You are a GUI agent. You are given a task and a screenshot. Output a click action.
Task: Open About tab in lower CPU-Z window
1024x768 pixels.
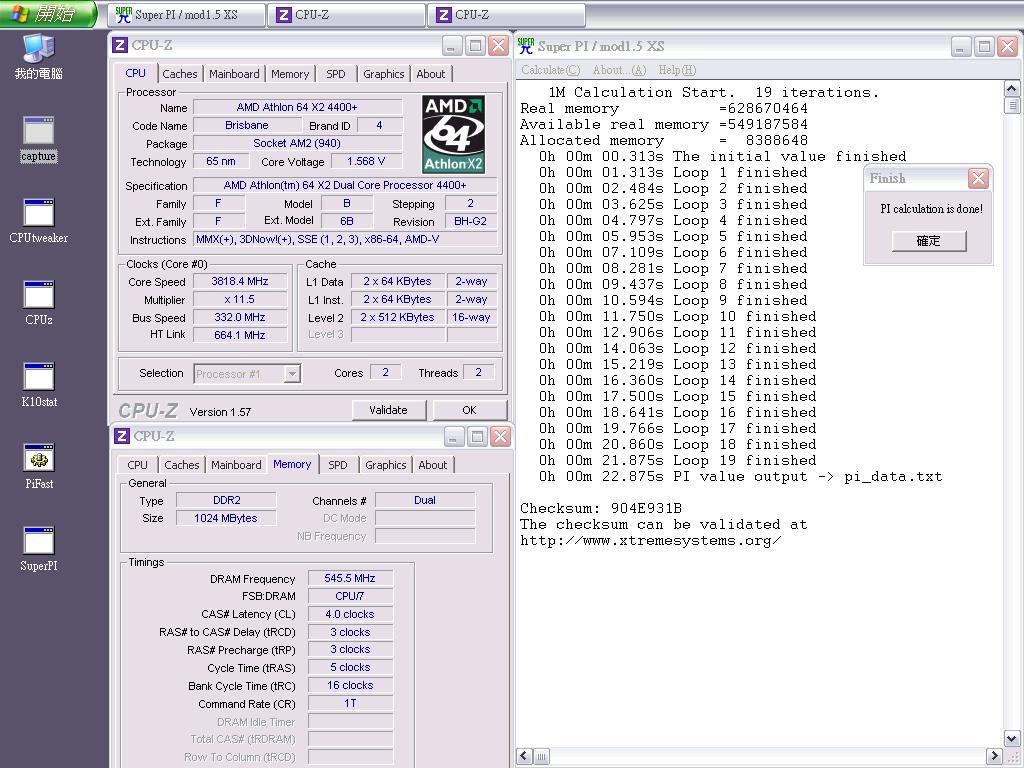pyautogui.click(x=433, y=465)
